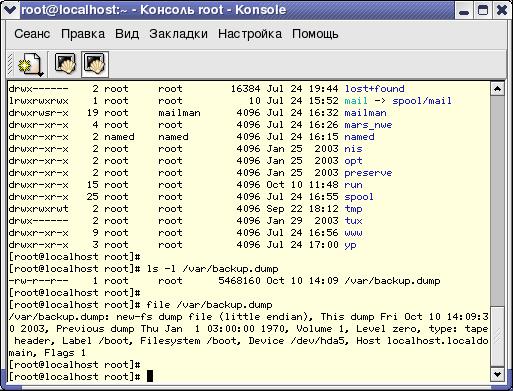Click the toolbar drag handle
The height and width of the screenshot is (391, 513).
point(10,64)
